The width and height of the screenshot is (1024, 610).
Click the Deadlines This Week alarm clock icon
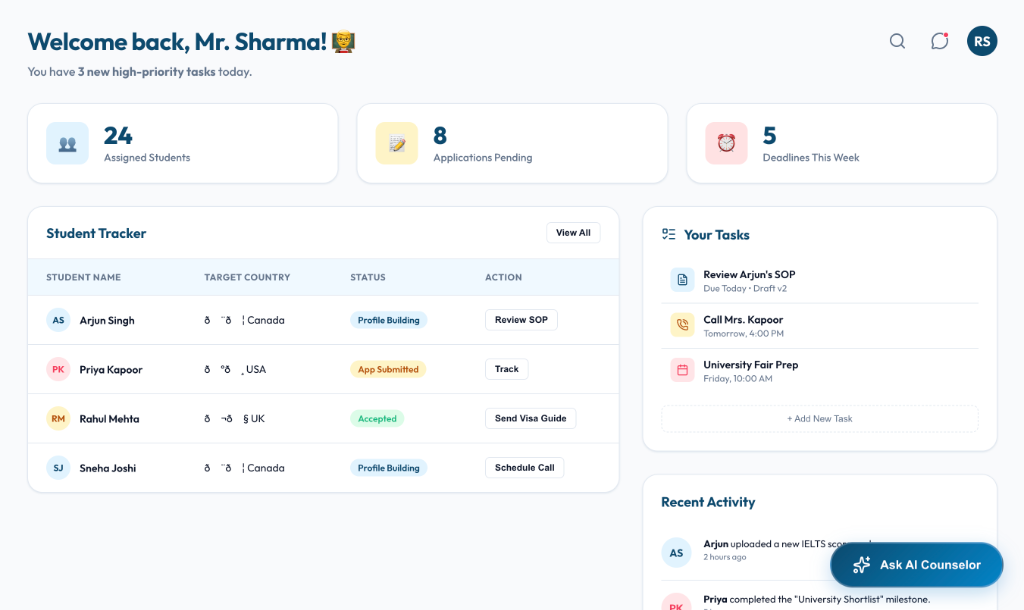pos(726,143)
